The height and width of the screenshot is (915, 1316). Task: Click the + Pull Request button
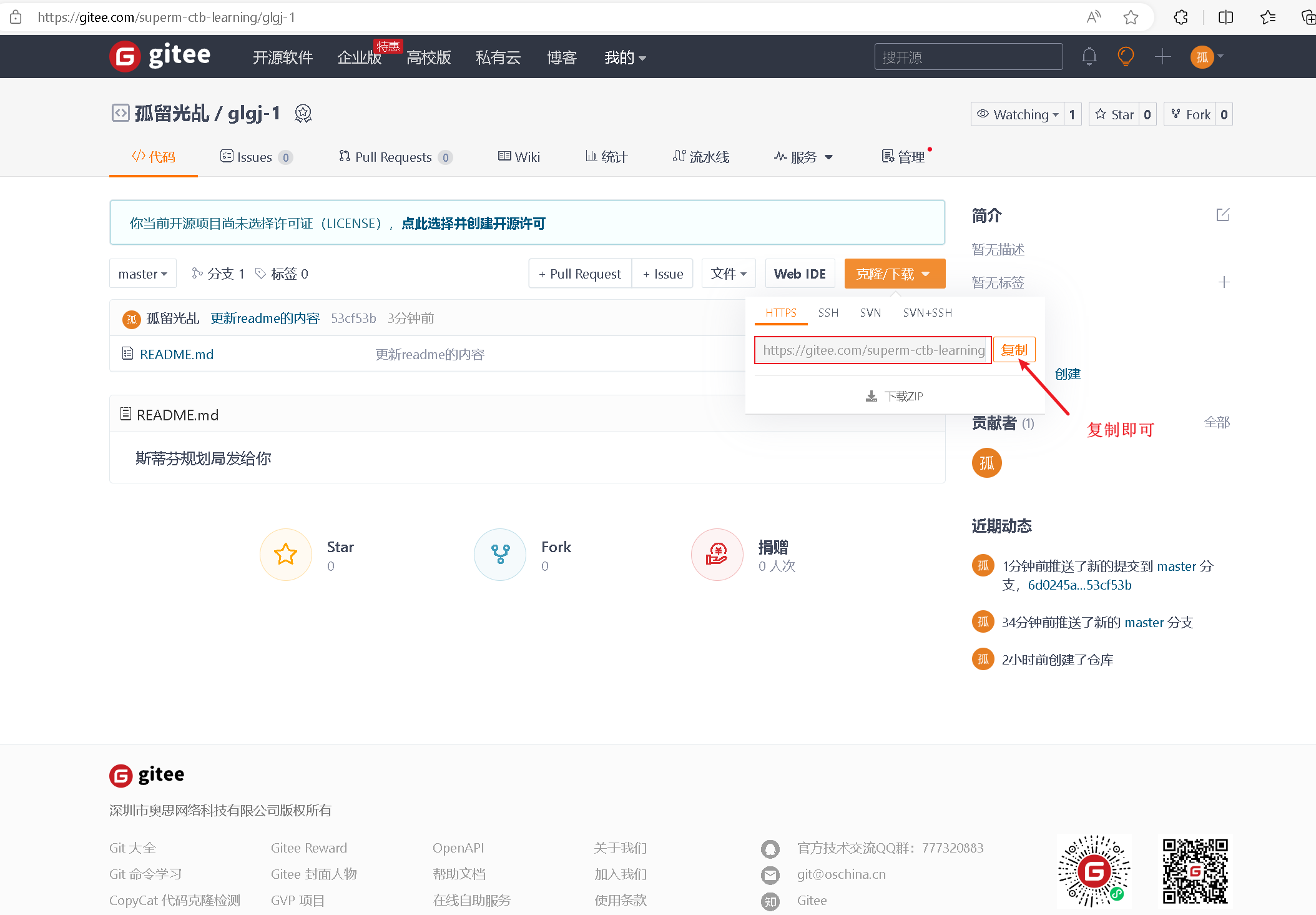pyautogui.click(x=580, y=274)
